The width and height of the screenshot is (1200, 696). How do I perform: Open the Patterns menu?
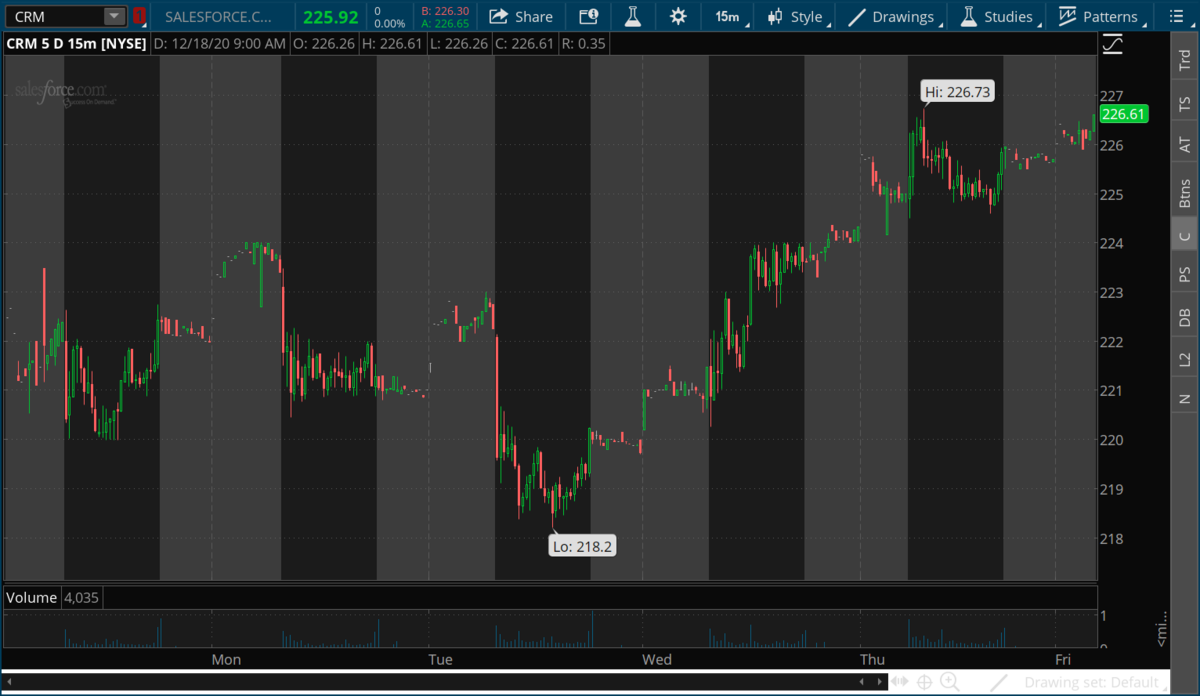point(1101,17)
